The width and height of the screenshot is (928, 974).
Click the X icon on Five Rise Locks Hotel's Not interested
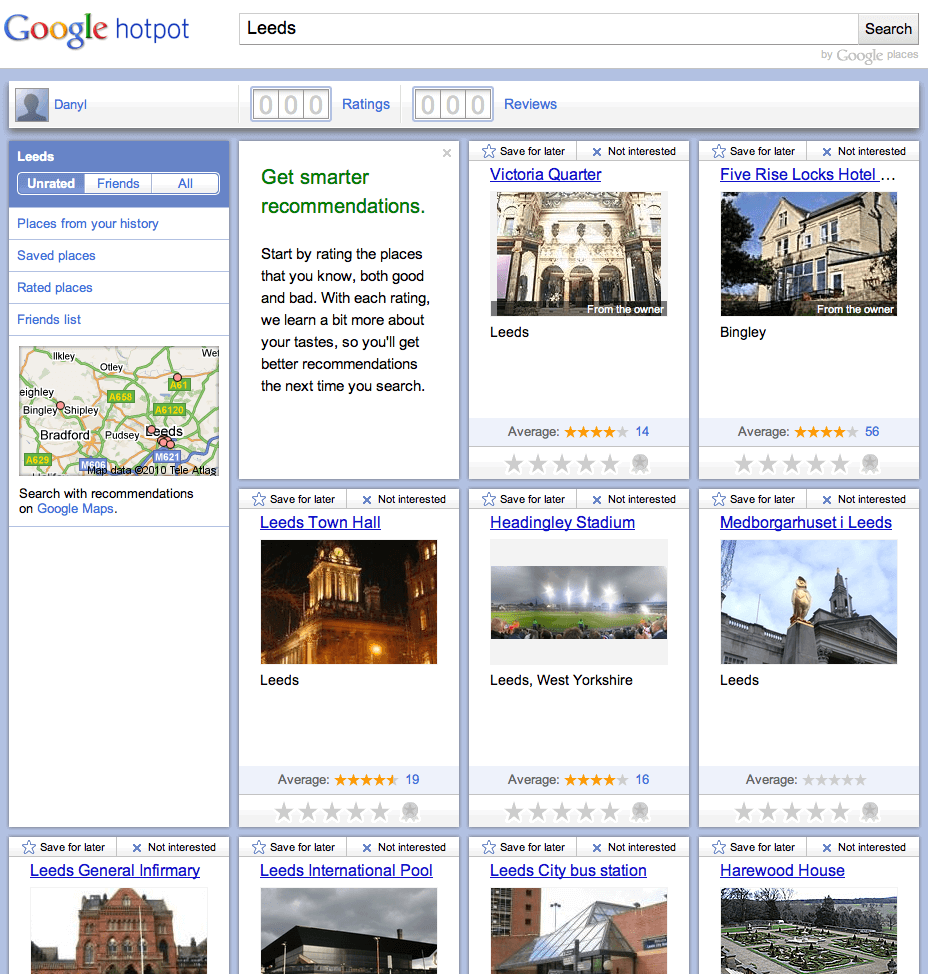tap(827, 152)
